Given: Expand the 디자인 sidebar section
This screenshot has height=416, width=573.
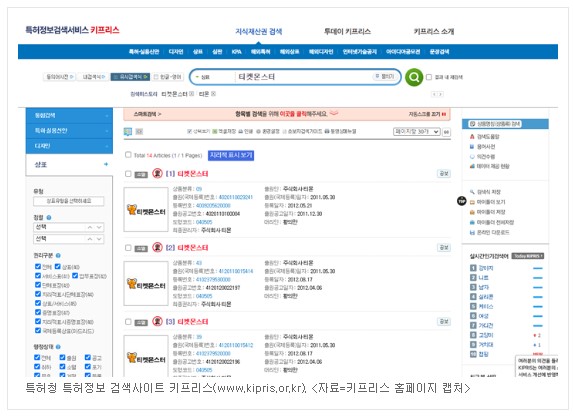Looking at the screenshot, I should pos(69,146).
